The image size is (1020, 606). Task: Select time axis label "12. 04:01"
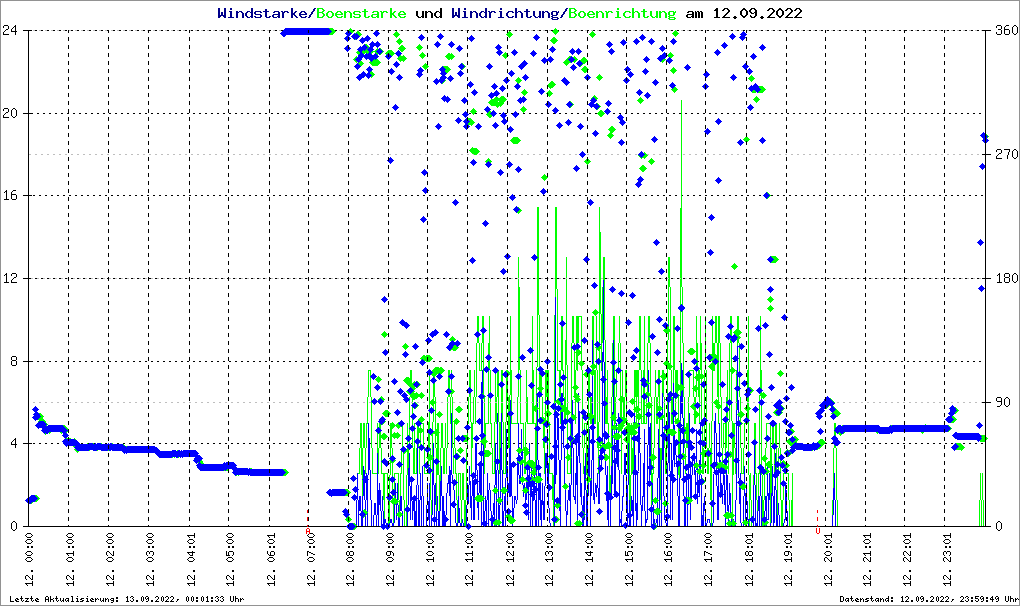[x=190, y=559]
